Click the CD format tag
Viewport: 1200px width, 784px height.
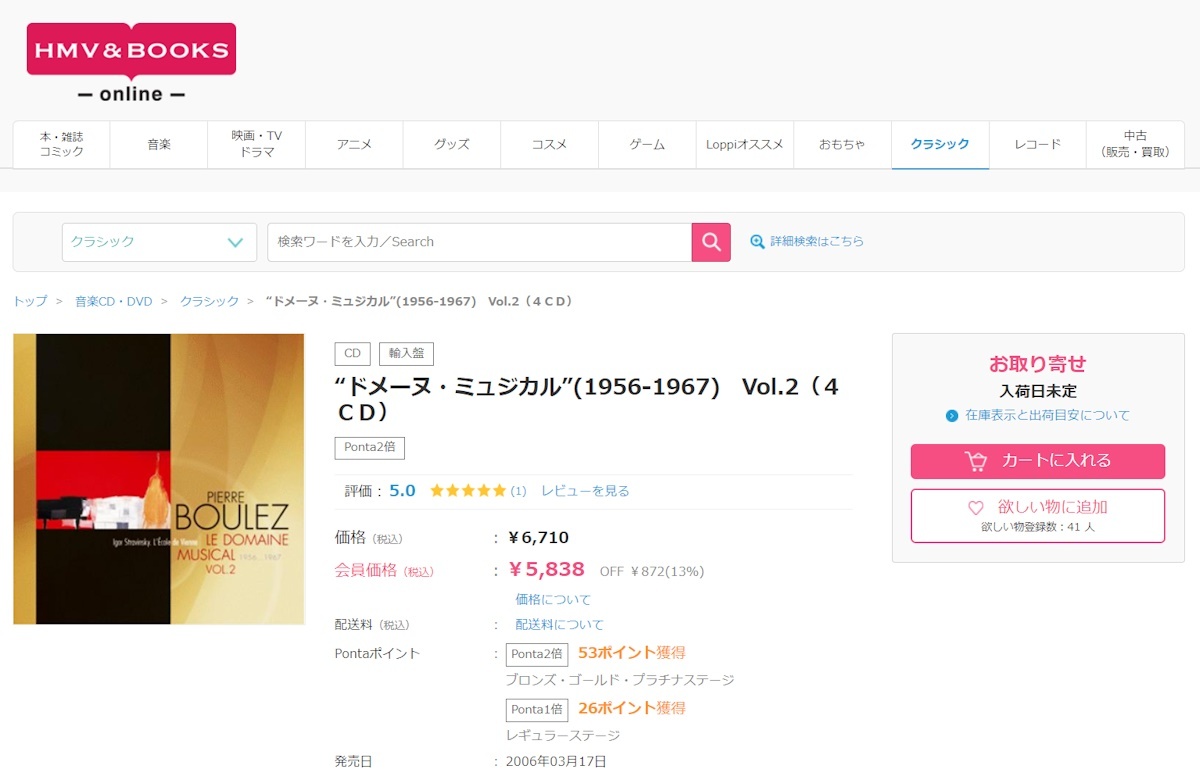(x=353, y=354)
